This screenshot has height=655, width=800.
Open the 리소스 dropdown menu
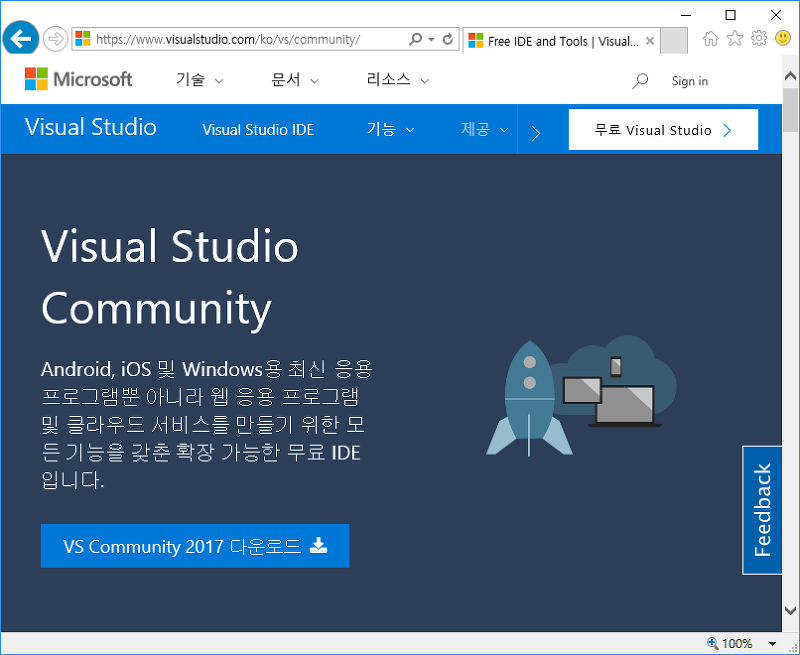[x=390, y=79]
